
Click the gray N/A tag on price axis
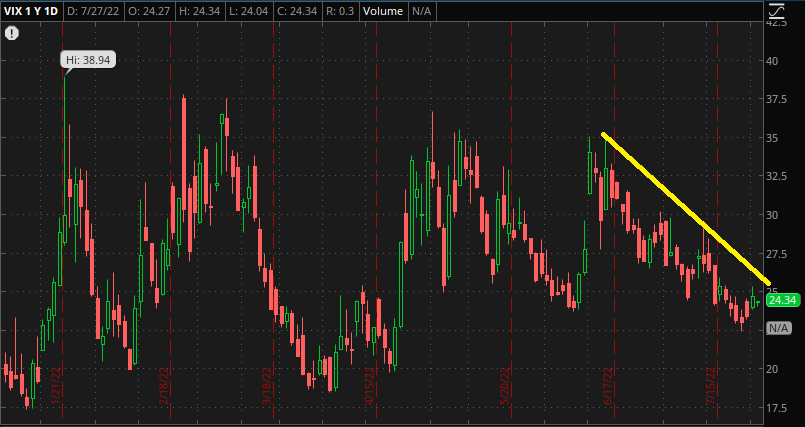pos(779,327)
